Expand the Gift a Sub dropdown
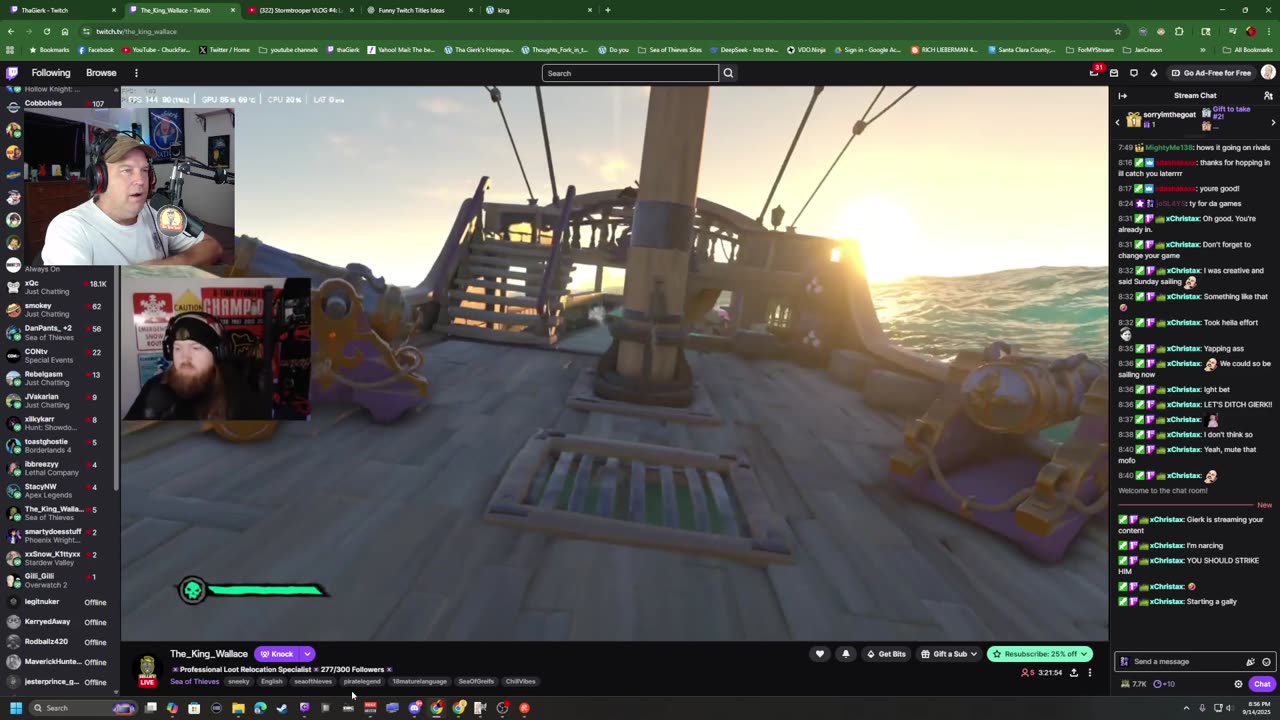 coord(974,654)
